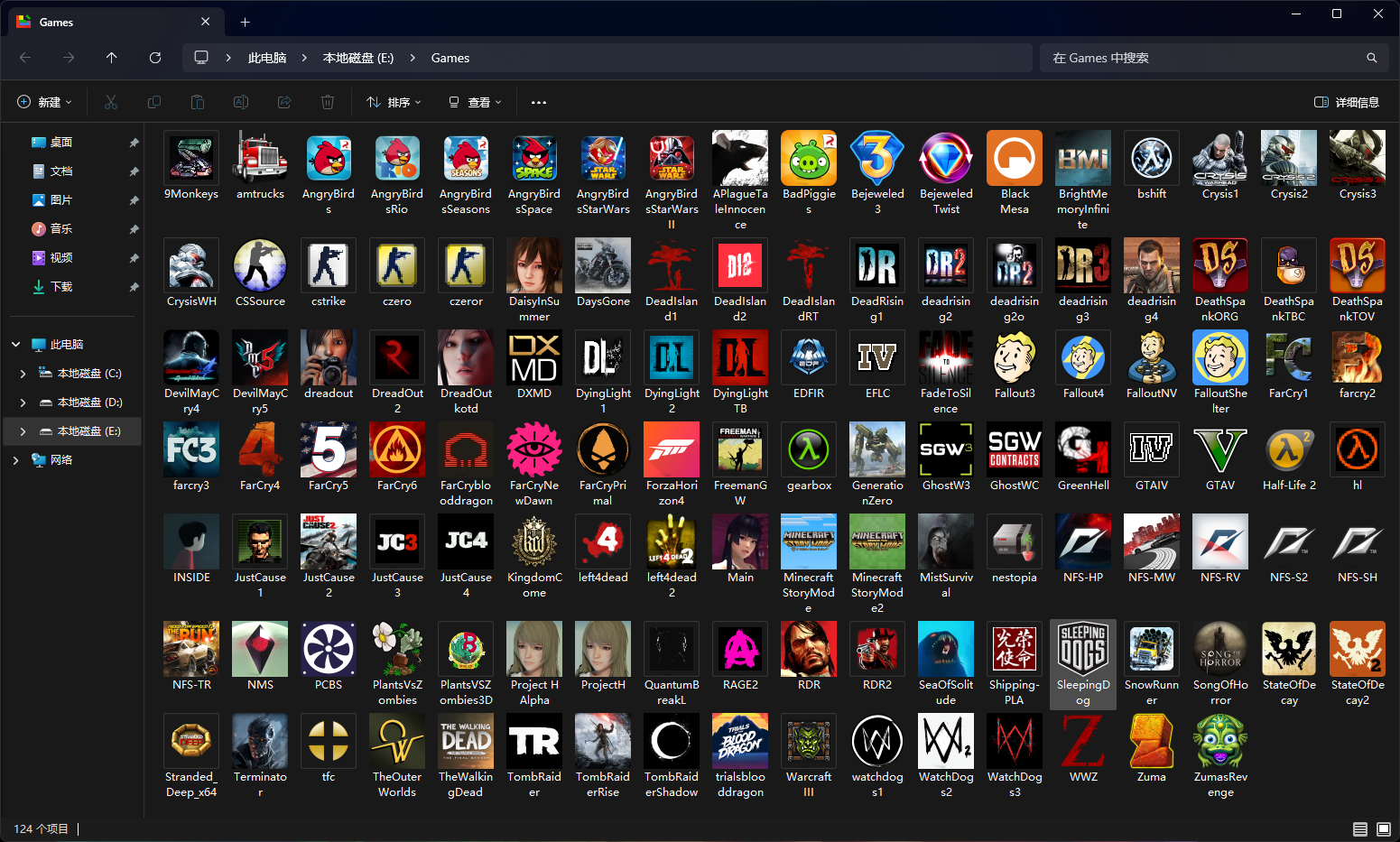Expand breadcrumb chevron after 本地磁盘 (E:)
Image resolution: width=1400 pixels, height=842 pixels.
click(413, 58)
